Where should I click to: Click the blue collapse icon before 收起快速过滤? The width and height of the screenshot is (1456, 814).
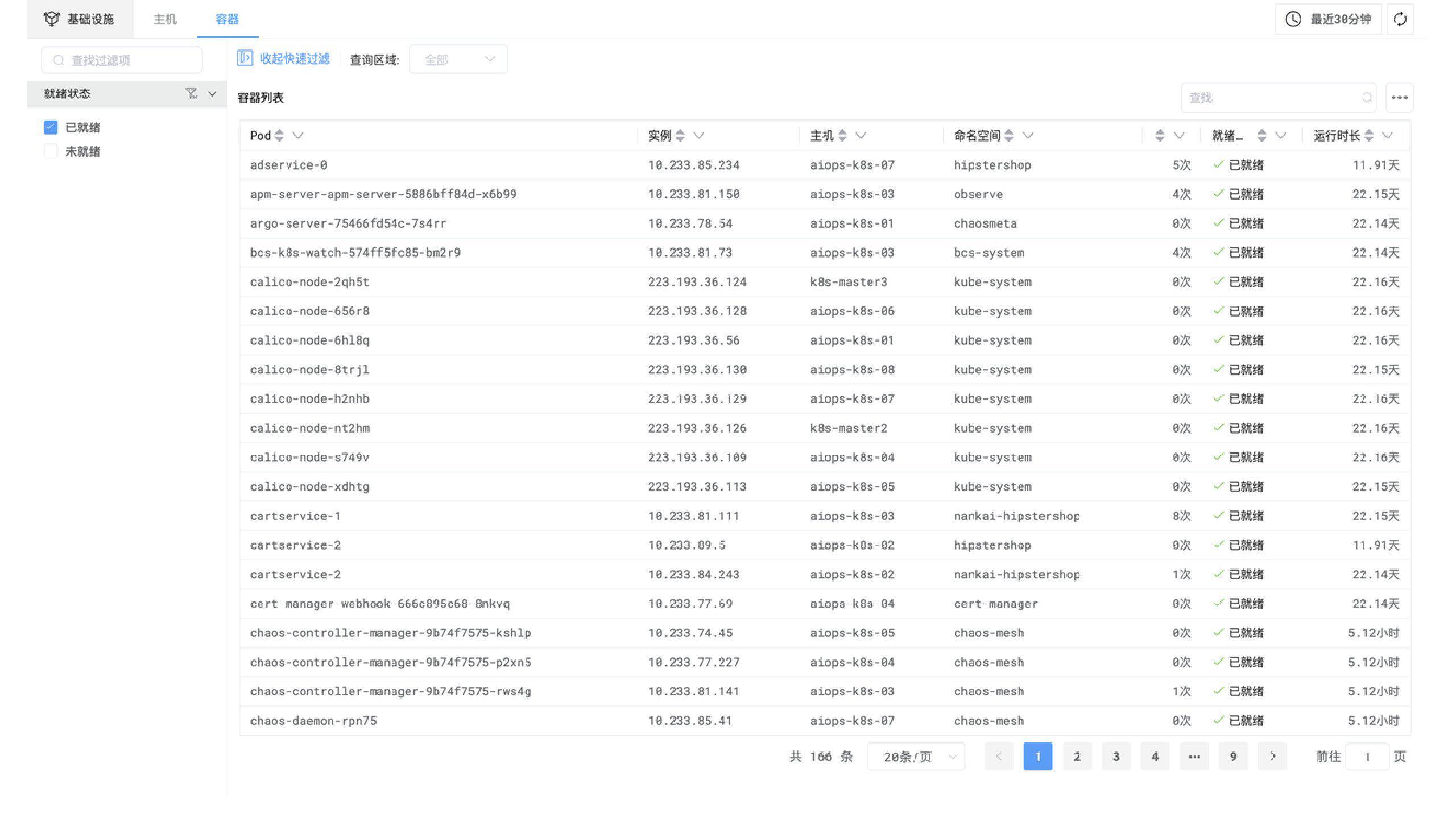pyautogui.click(x=245, y=59)
